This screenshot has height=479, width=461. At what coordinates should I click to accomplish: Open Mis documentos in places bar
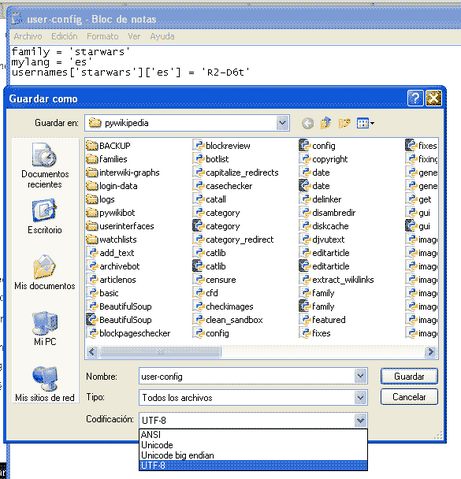pyautogui.click(x=45, y=272)
